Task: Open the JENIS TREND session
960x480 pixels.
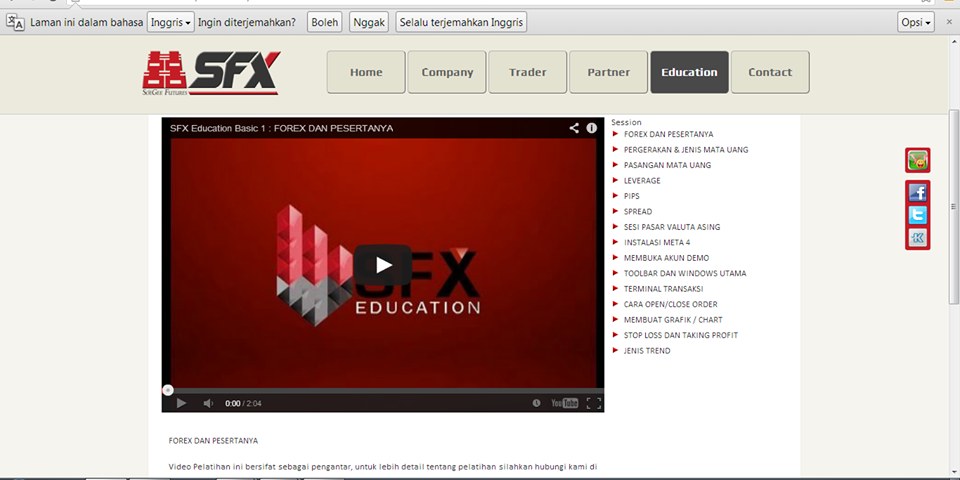Action: (647, 351)
